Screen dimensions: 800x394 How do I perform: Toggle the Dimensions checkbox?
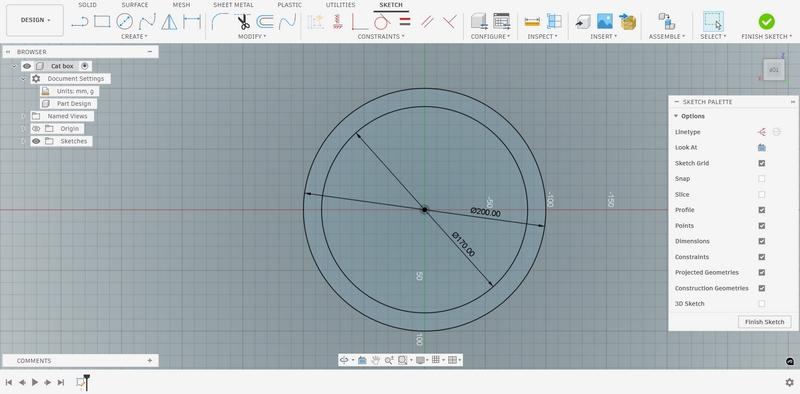pyautogui.click(x=762, y=241)
